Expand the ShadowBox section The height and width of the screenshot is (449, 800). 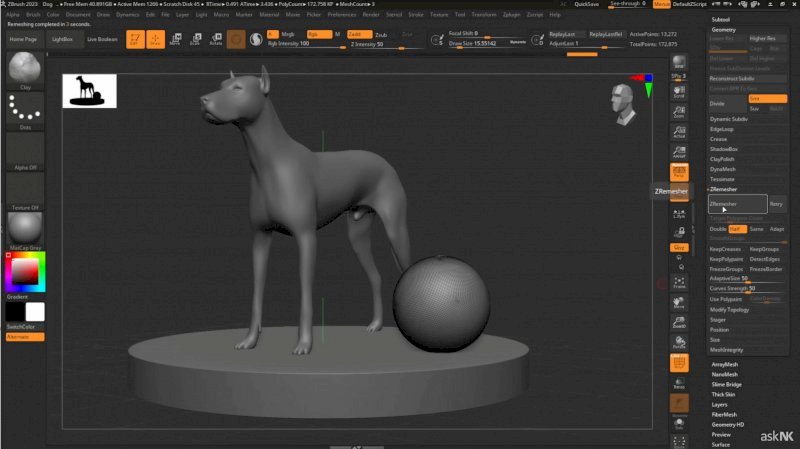coord(723,149)
